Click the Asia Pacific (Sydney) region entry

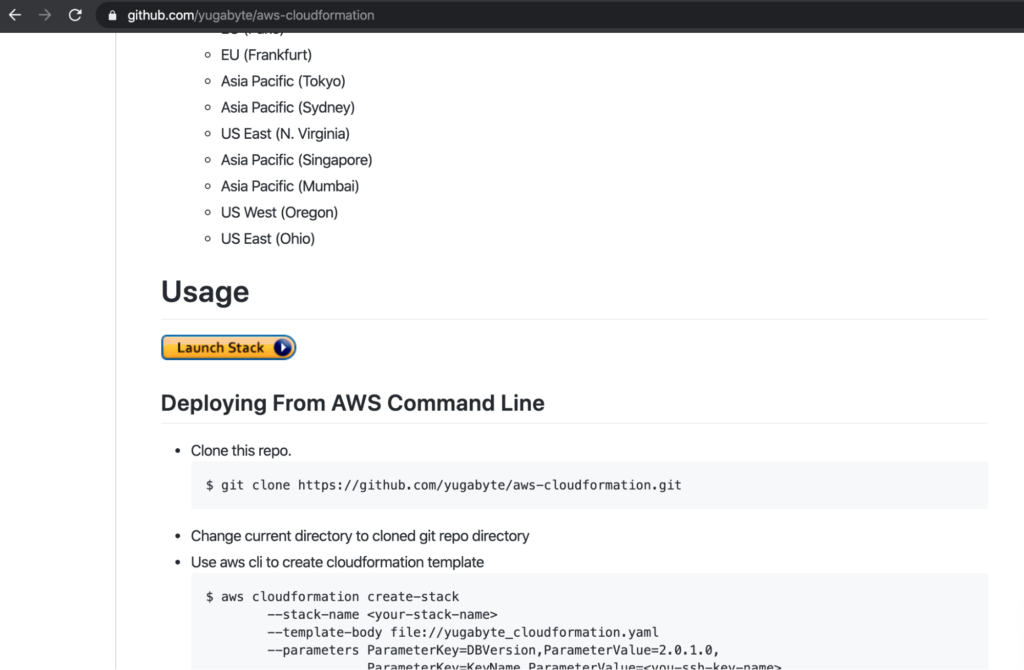[287, 107]
